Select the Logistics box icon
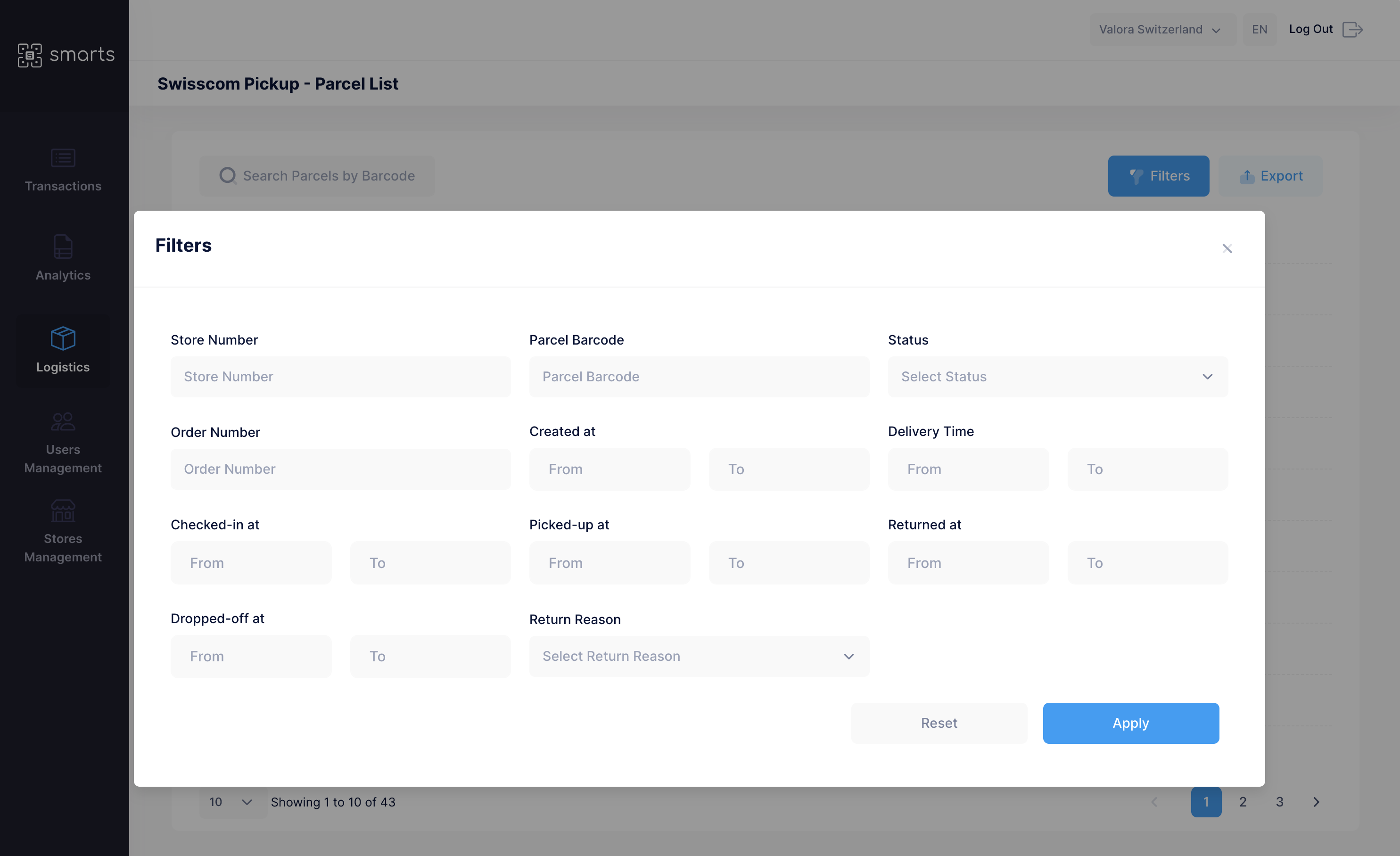This screenshot has width=1400, height=856. click(x=63, y=338)
